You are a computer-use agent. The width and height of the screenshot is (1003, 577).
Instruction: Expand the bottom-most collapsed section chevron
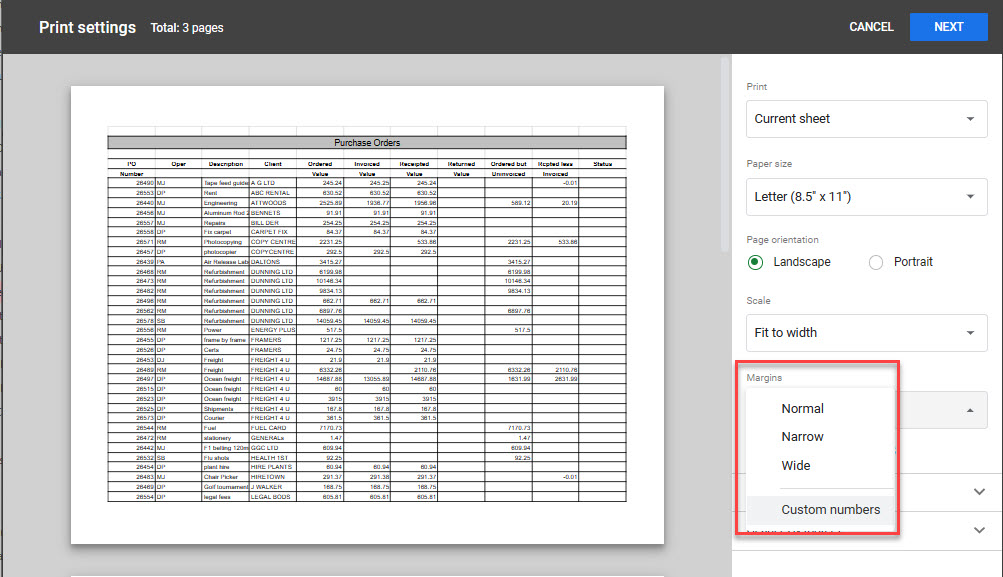click(x=979, y=530)
